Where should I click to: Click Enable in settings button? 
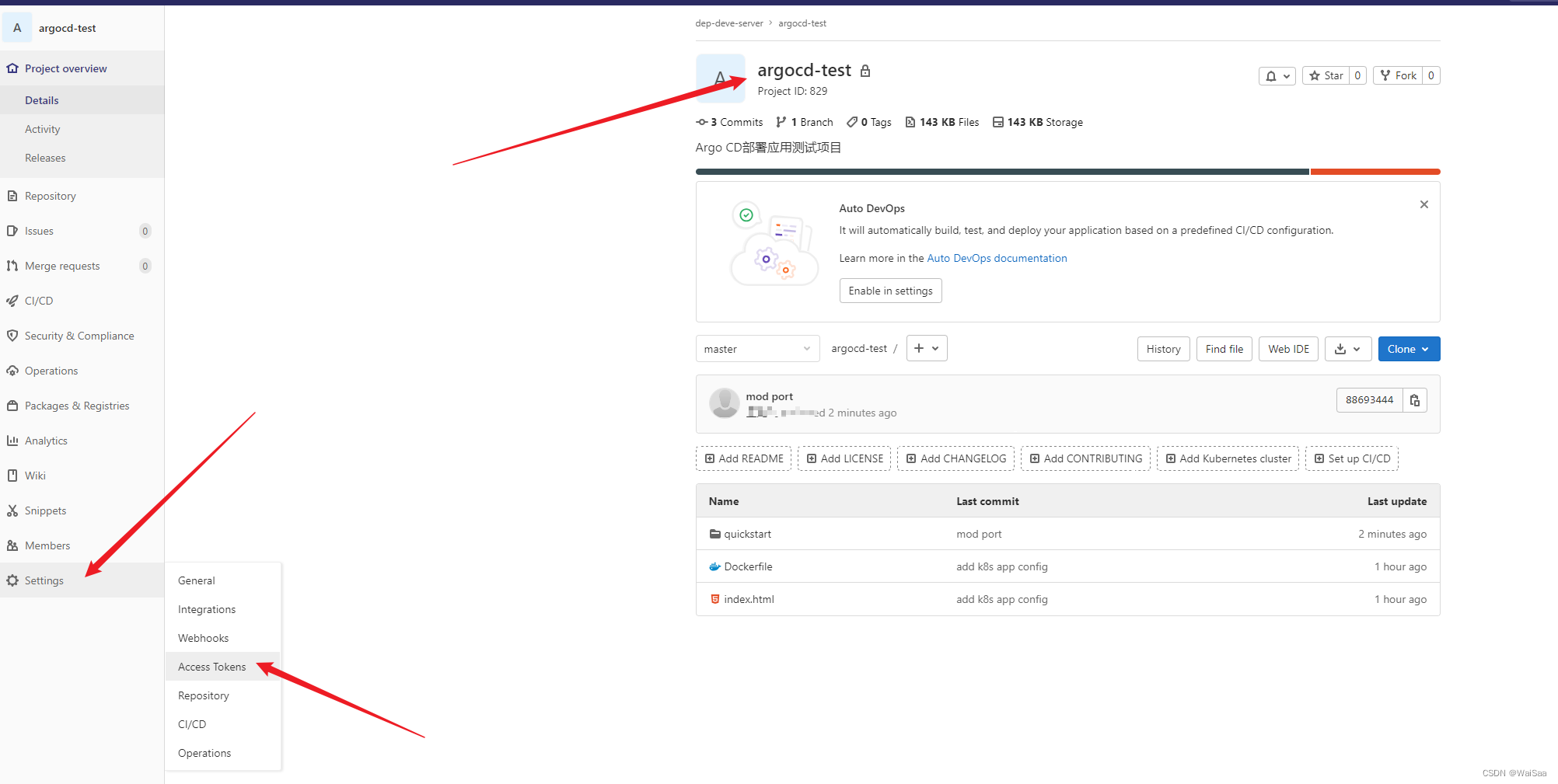click(890, 291)
